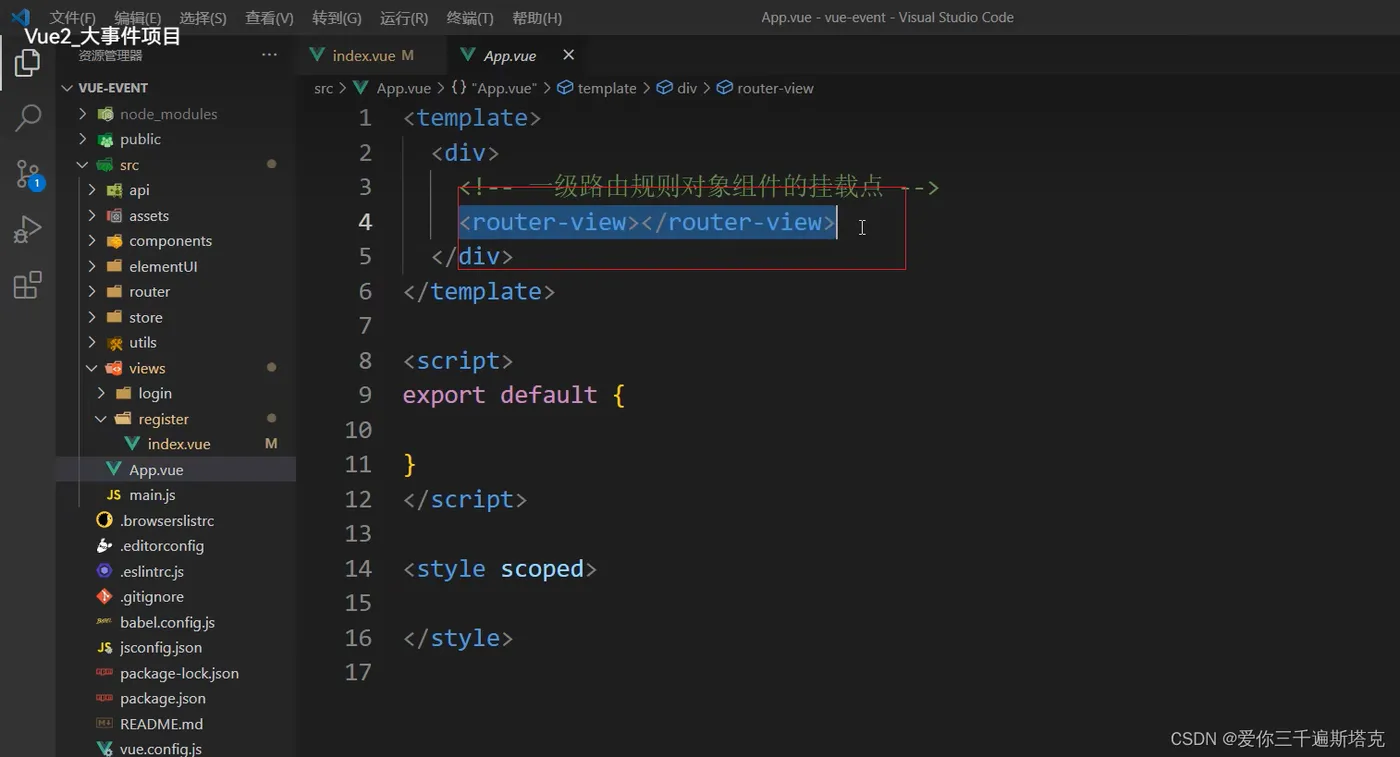
Task: Open the .eslintrc.js file
Action: pos(176,572)
